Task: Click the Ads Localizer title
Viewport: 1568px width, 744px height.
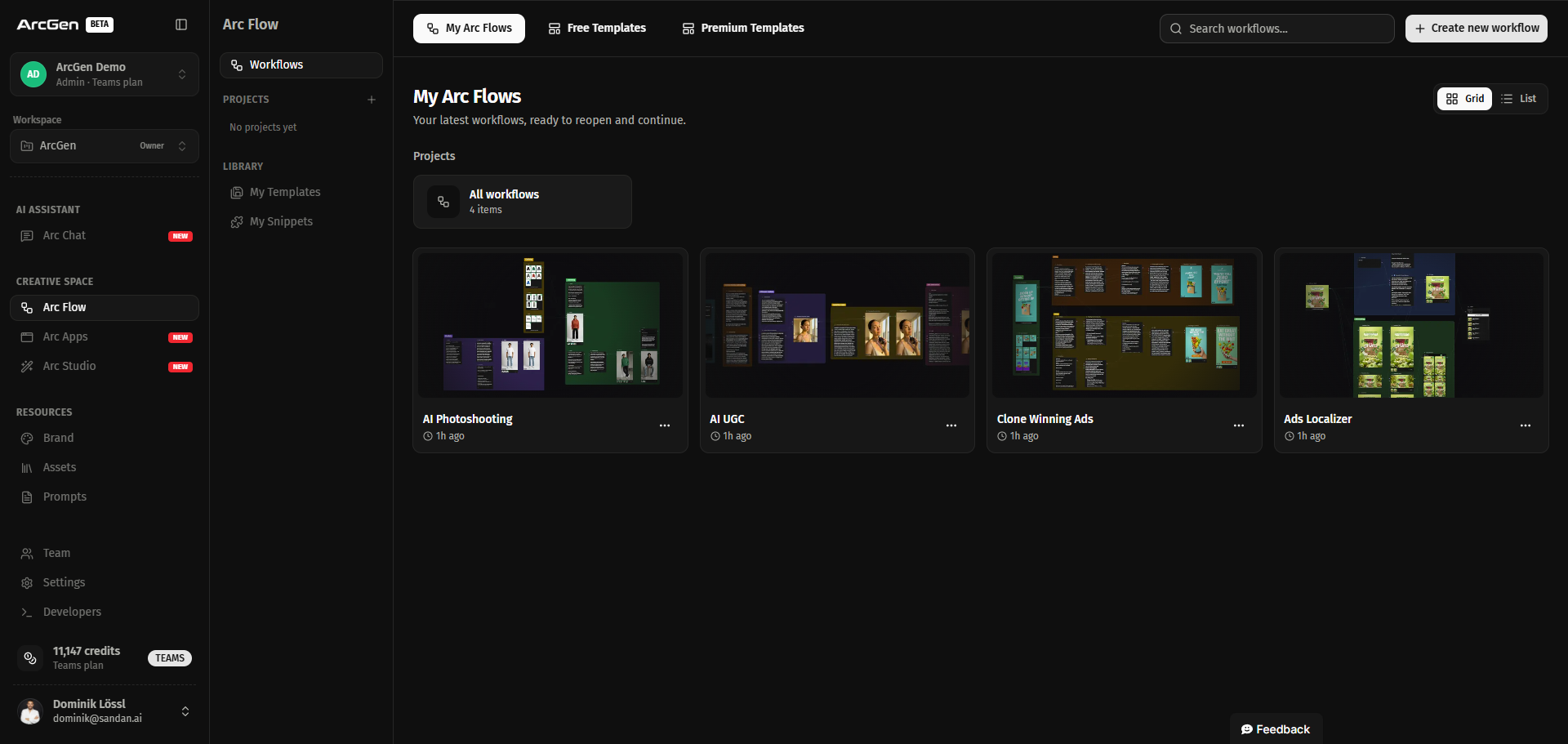Action: coord(1318,419)
